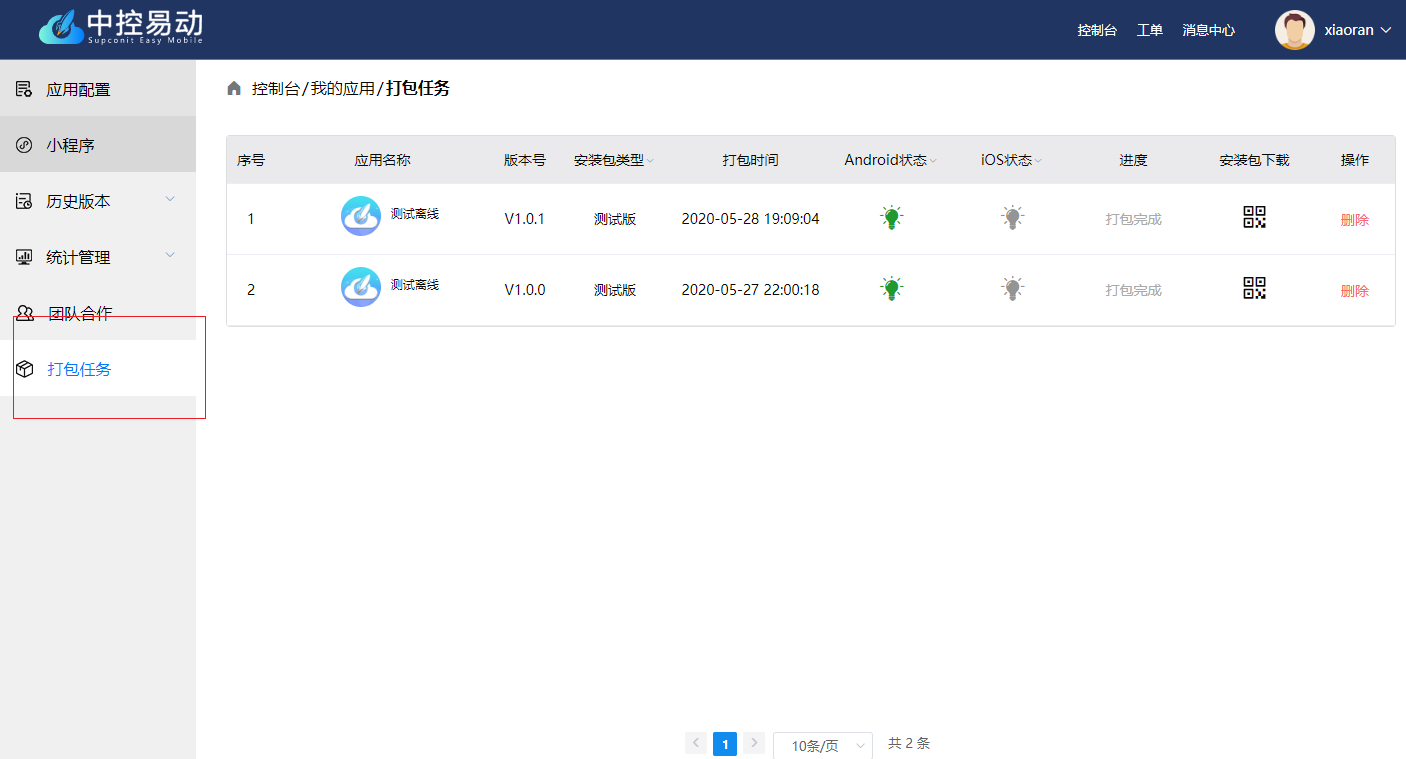The height and width of the screenshot is (759, 1406).
Task: Click the 统计管理 sidebar icon
Action: point(24,257)
